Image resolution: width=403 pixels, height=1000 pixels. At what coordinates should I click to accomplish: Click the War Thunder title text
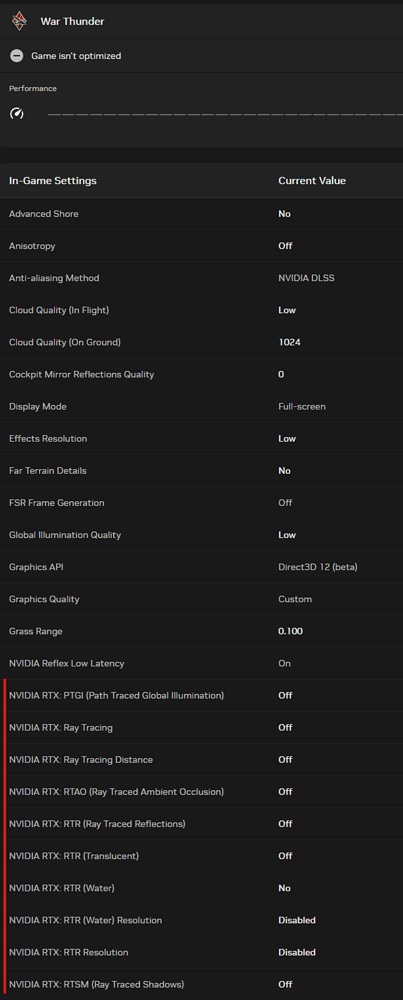(72, 21)
